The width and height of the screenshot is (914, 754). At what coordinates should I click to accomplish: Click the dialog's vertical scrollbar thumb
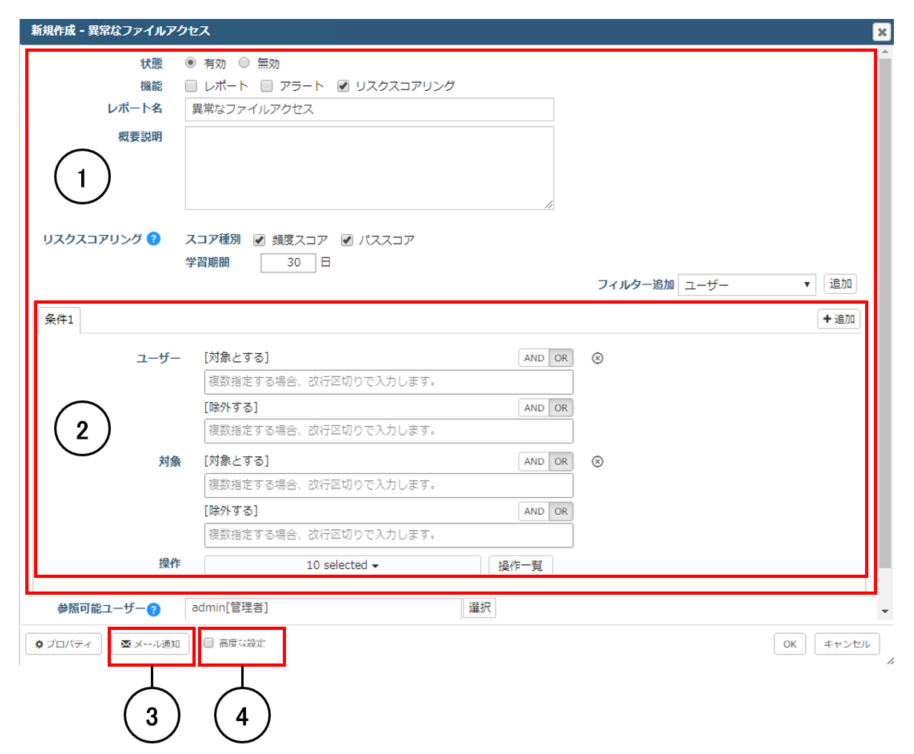coord(885,312)
